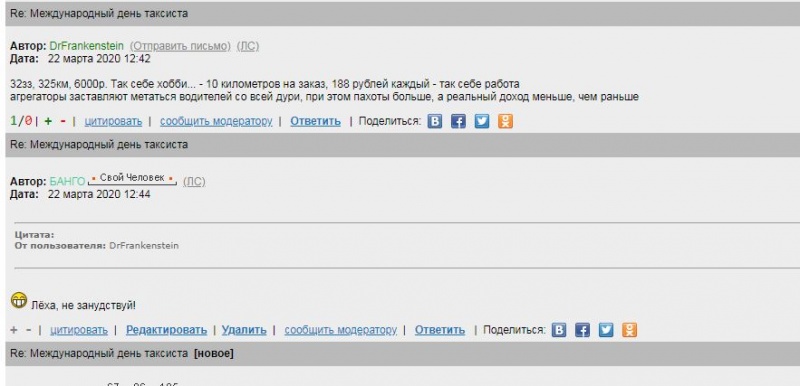800x386 pixels.
Task: Click the '1/0' rating score
Action: coord(21,121)
